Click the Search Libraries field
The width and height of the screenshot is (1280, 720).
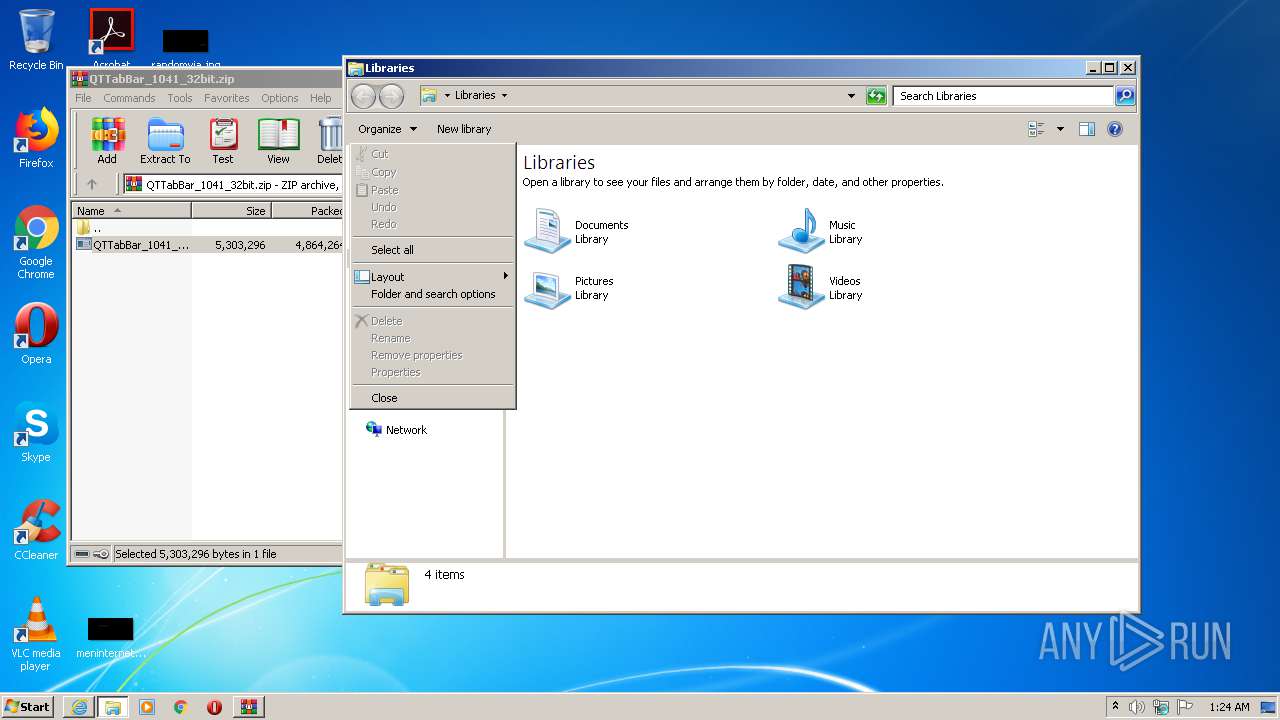[x=1003, y=96]
